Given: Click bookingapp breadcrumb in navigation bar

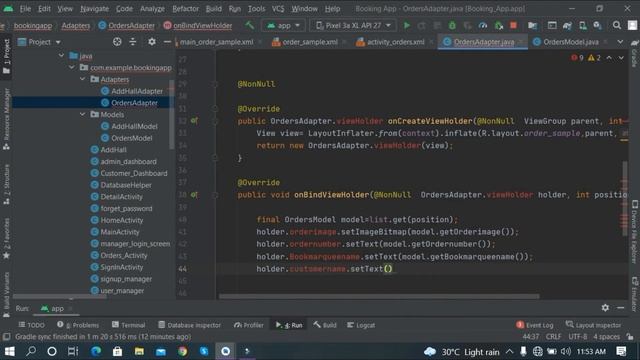Looking at the screenshot, I should coord(33,25).
